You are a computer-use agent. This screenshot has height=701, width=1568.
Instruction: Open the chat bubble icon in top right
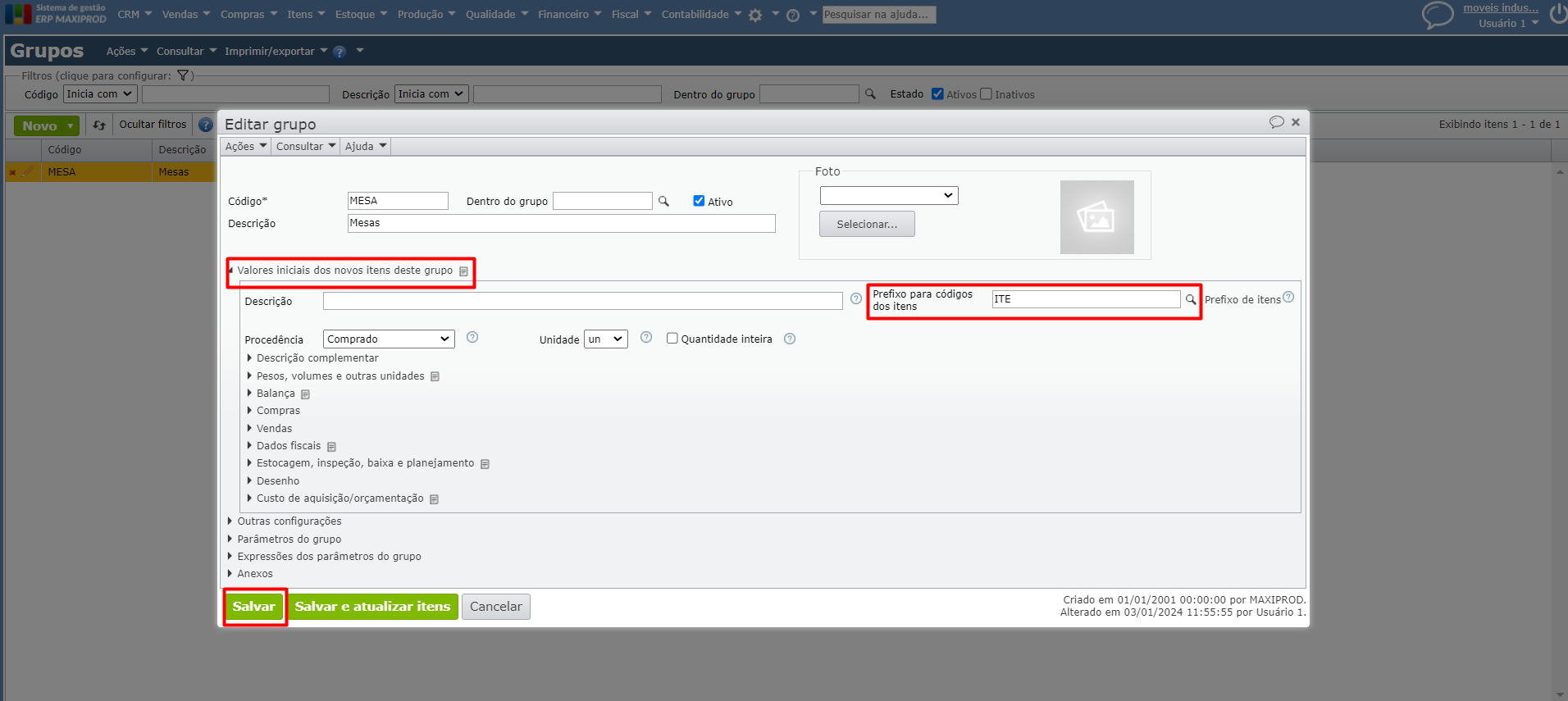tap(1438, 15)
